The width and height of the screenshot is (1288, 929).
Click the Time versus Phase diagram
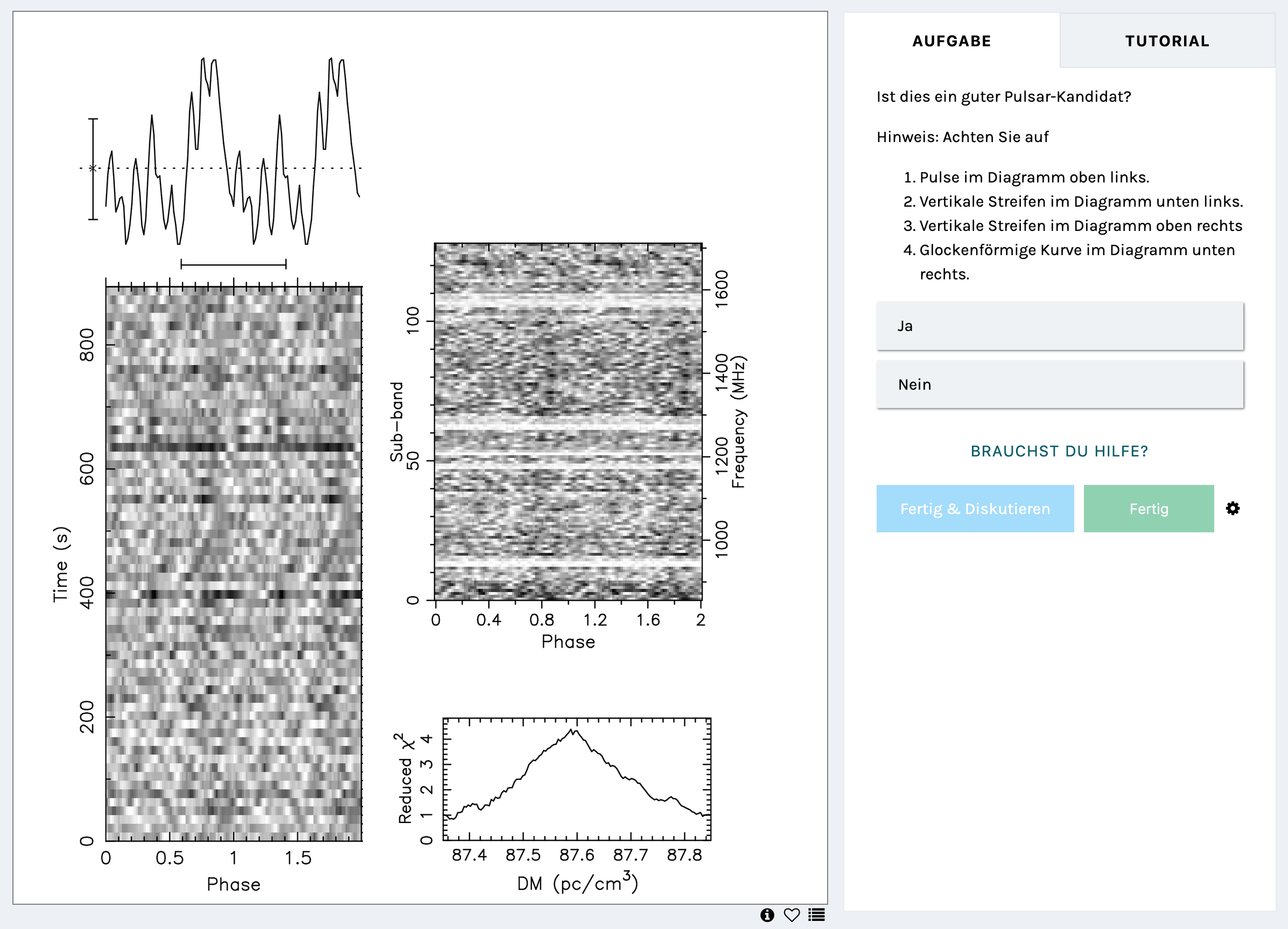click(x=233, y=562)
